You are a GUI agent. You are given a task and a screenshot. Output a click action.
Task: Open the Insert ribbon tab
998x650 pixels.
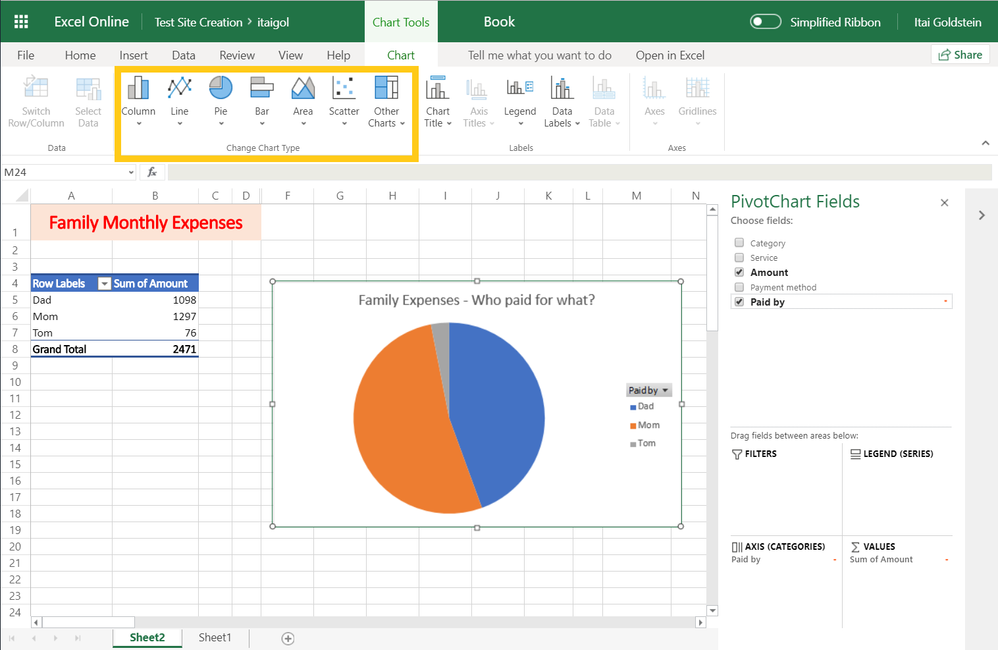pos(133,56)
